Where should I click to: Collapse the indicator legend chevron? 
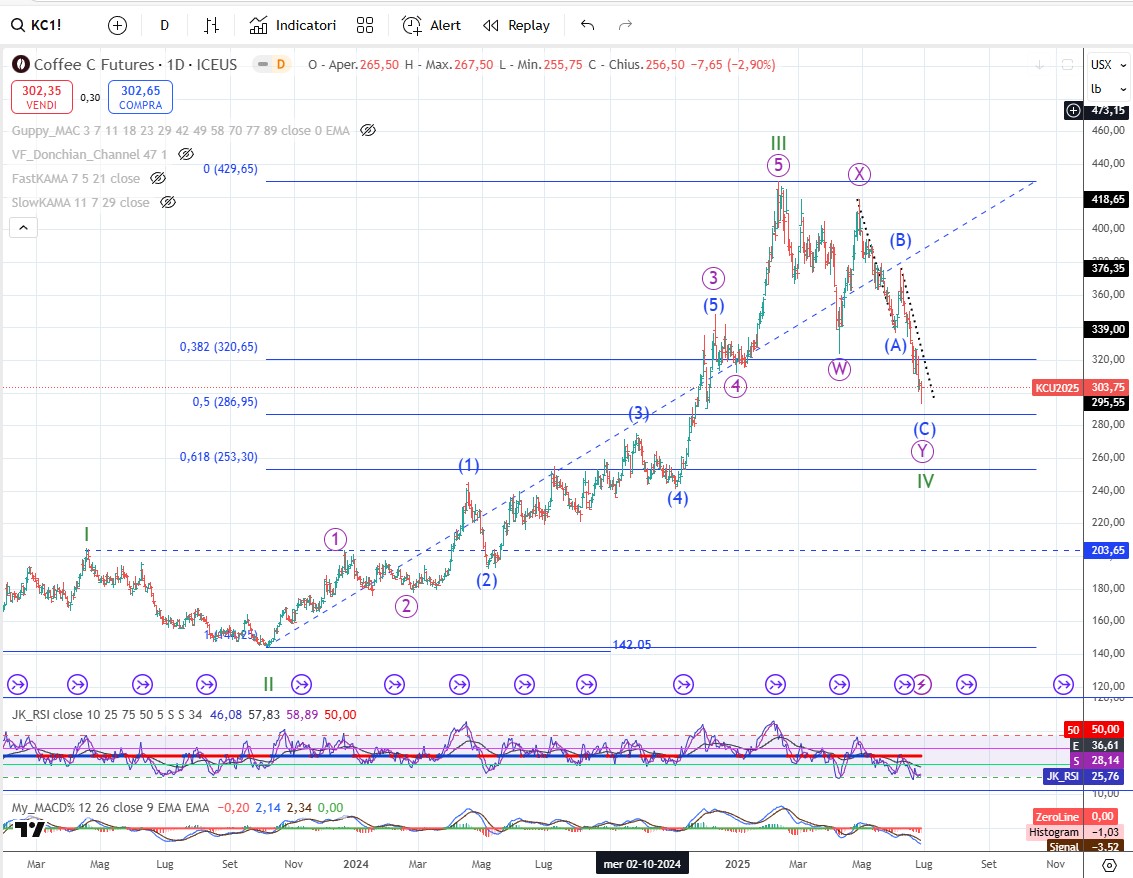coord(24,227)
